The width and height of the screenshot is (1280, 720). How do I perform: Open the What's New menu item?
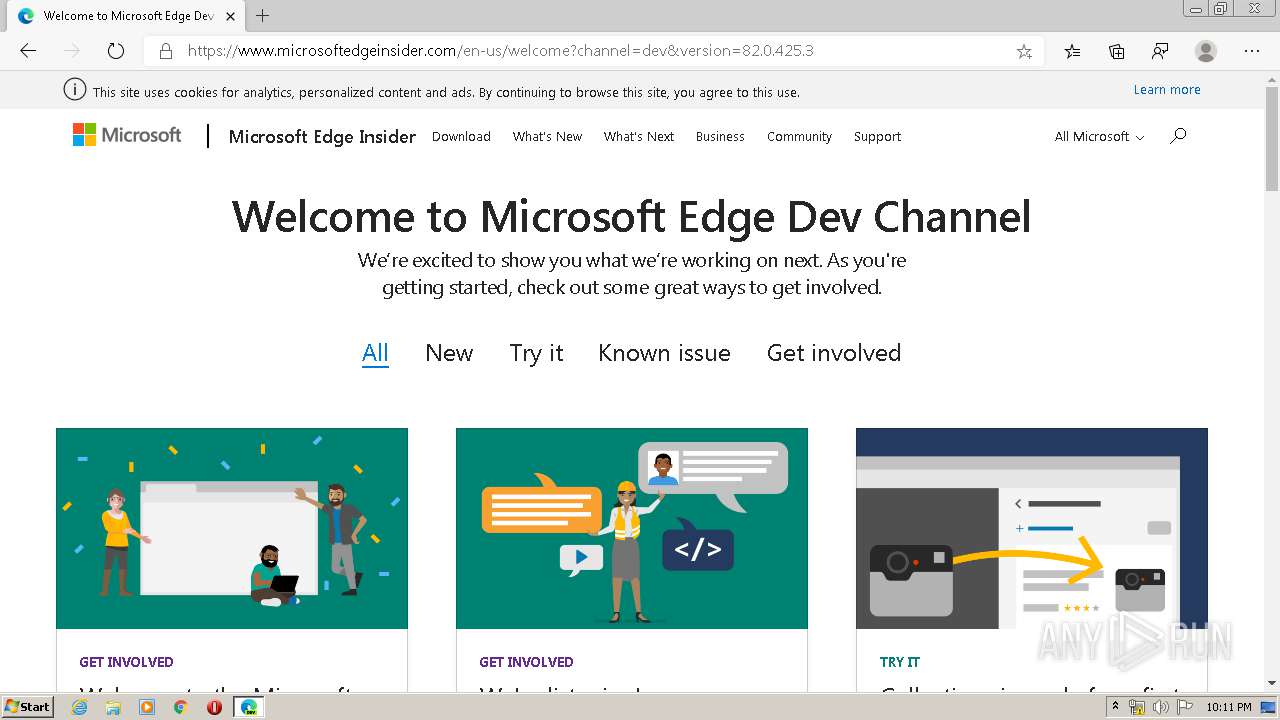547,137
